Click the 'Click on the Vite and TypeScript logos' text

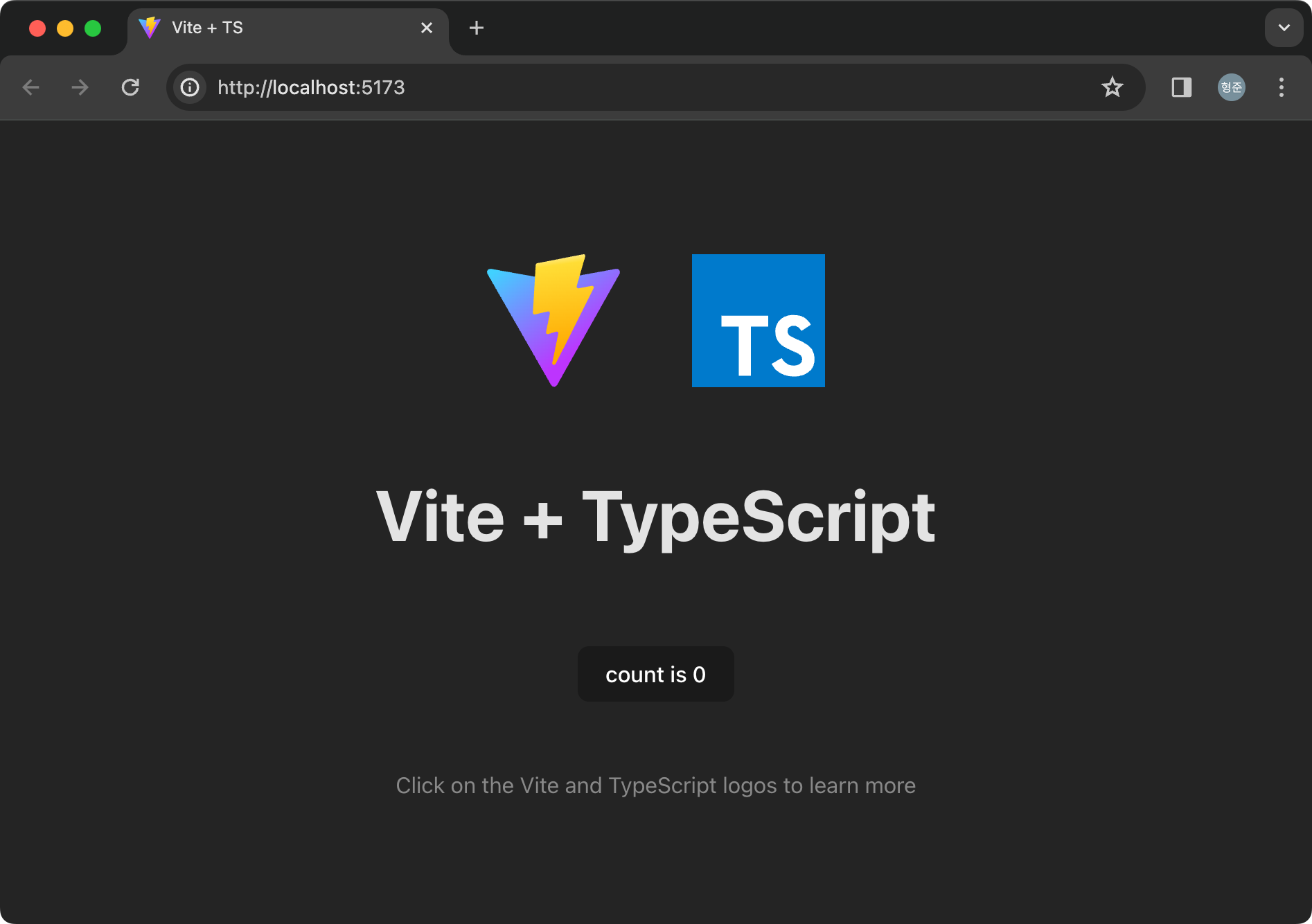[x=656, y=785]
